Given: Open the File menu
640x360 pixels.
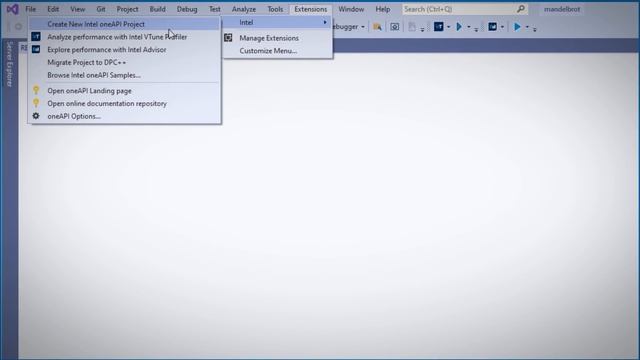Looking at the screenshot, I should tap(31, 9).
